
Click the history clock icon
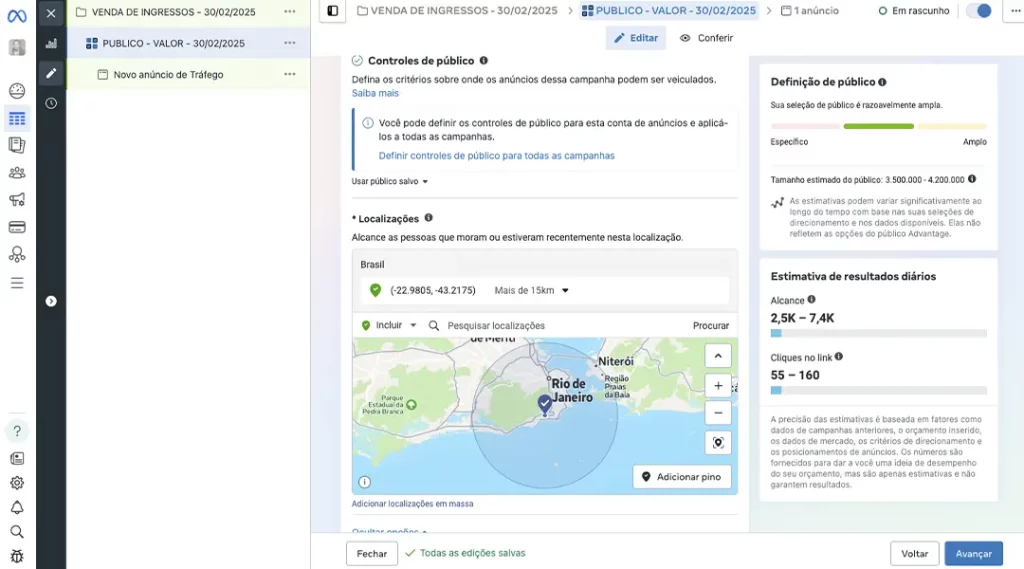(x=51, y=103)
